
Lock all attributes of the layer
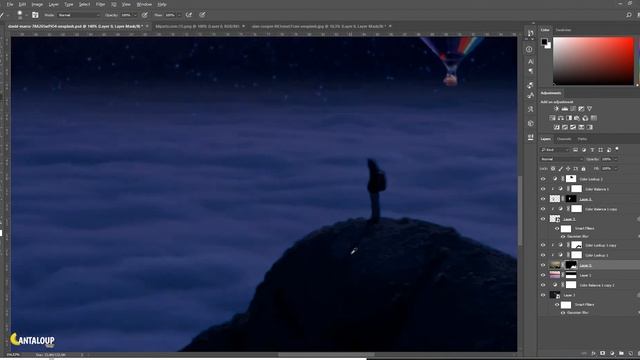click(x=583, y=169)
